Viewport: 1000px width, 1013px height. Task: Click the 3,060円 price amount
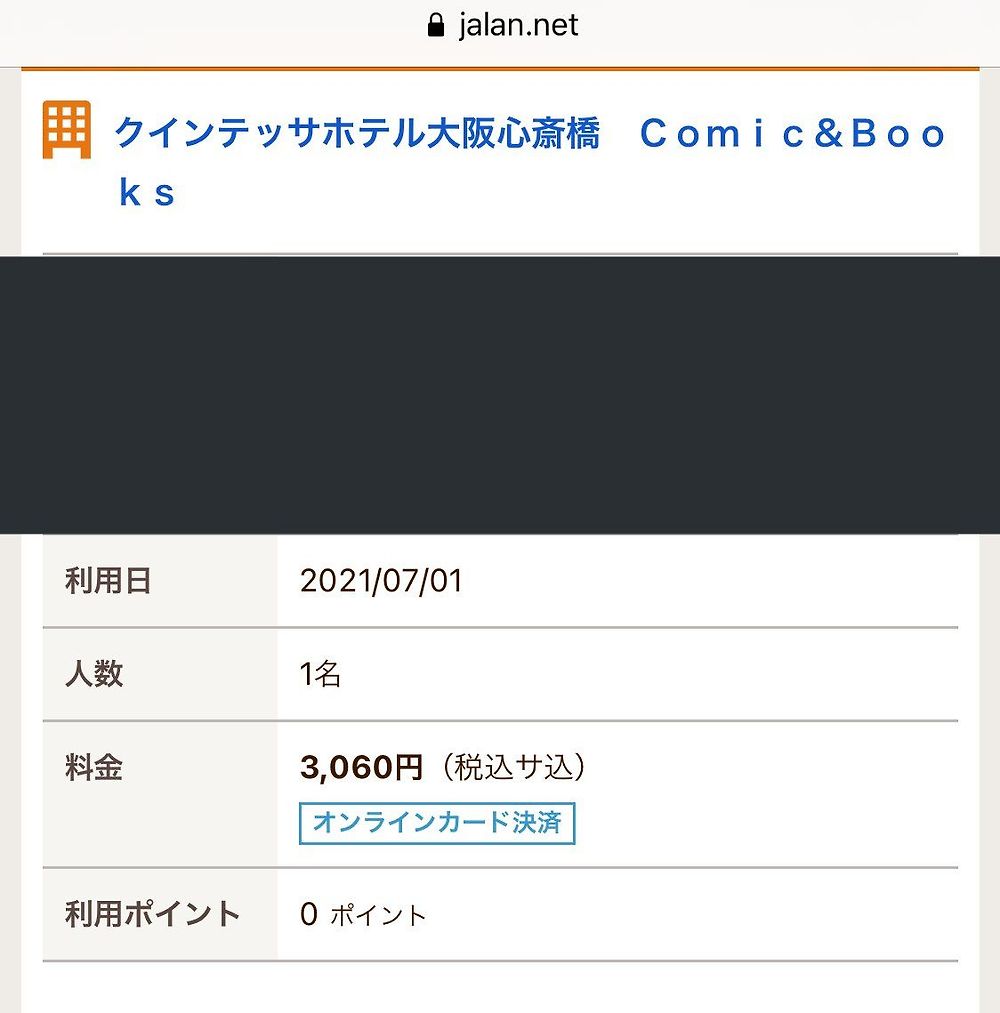coord(361,767)
